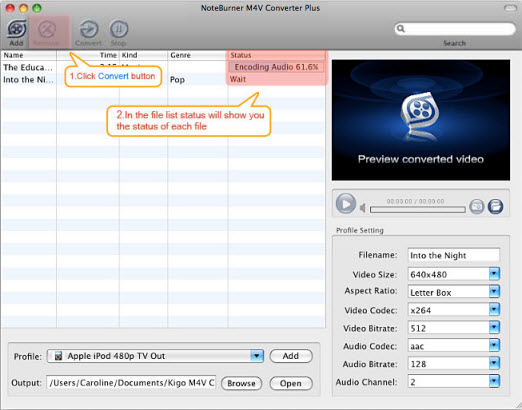
Task: Open the Profile dropdown Apple iPod 480p
Action: (155, 356)
